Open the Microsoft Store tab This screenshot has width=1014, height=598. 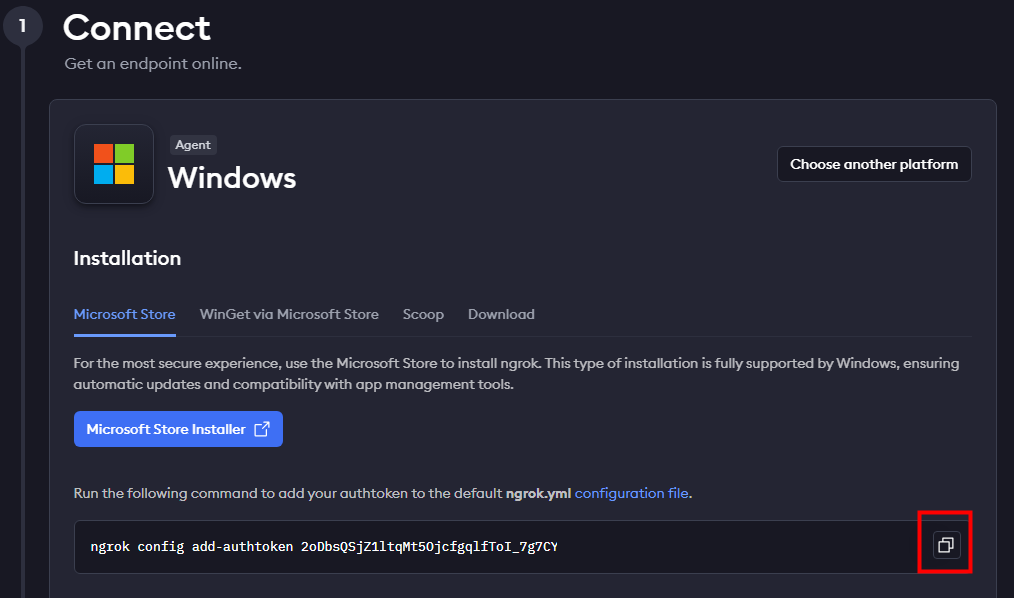point(124,314)
